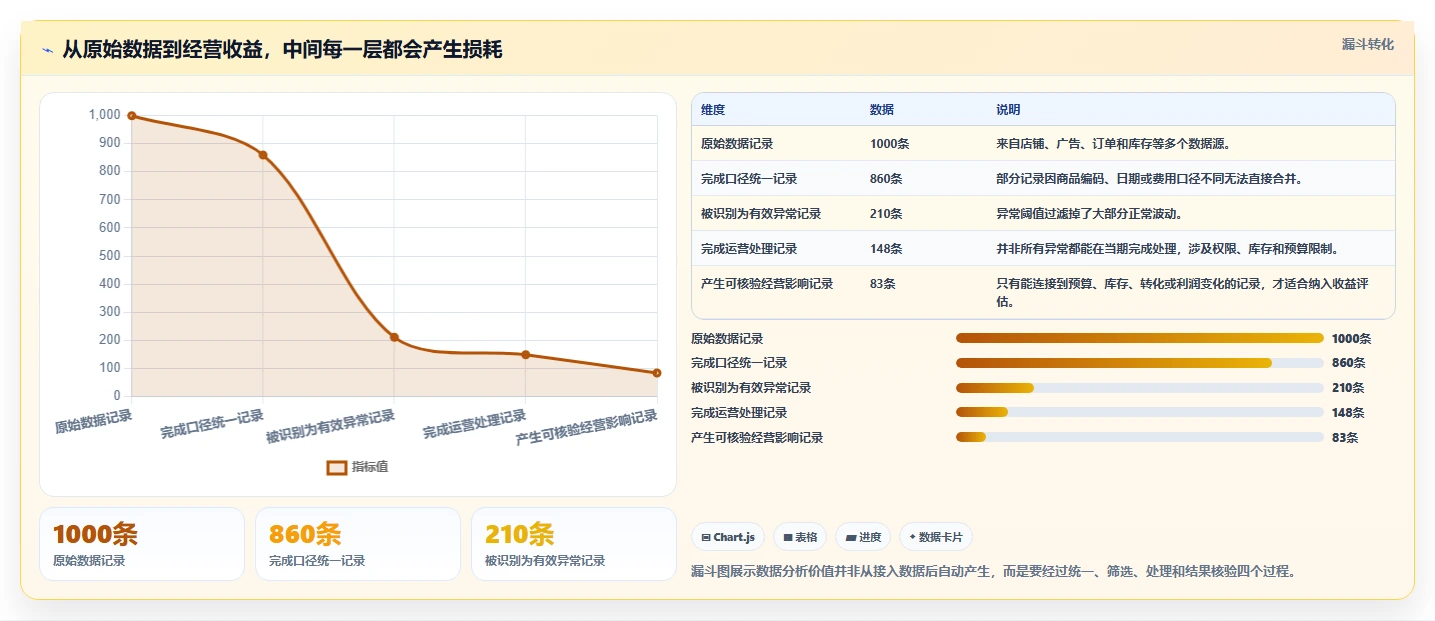
Task: Click the 83条 progress bar
Action: 1140,437
